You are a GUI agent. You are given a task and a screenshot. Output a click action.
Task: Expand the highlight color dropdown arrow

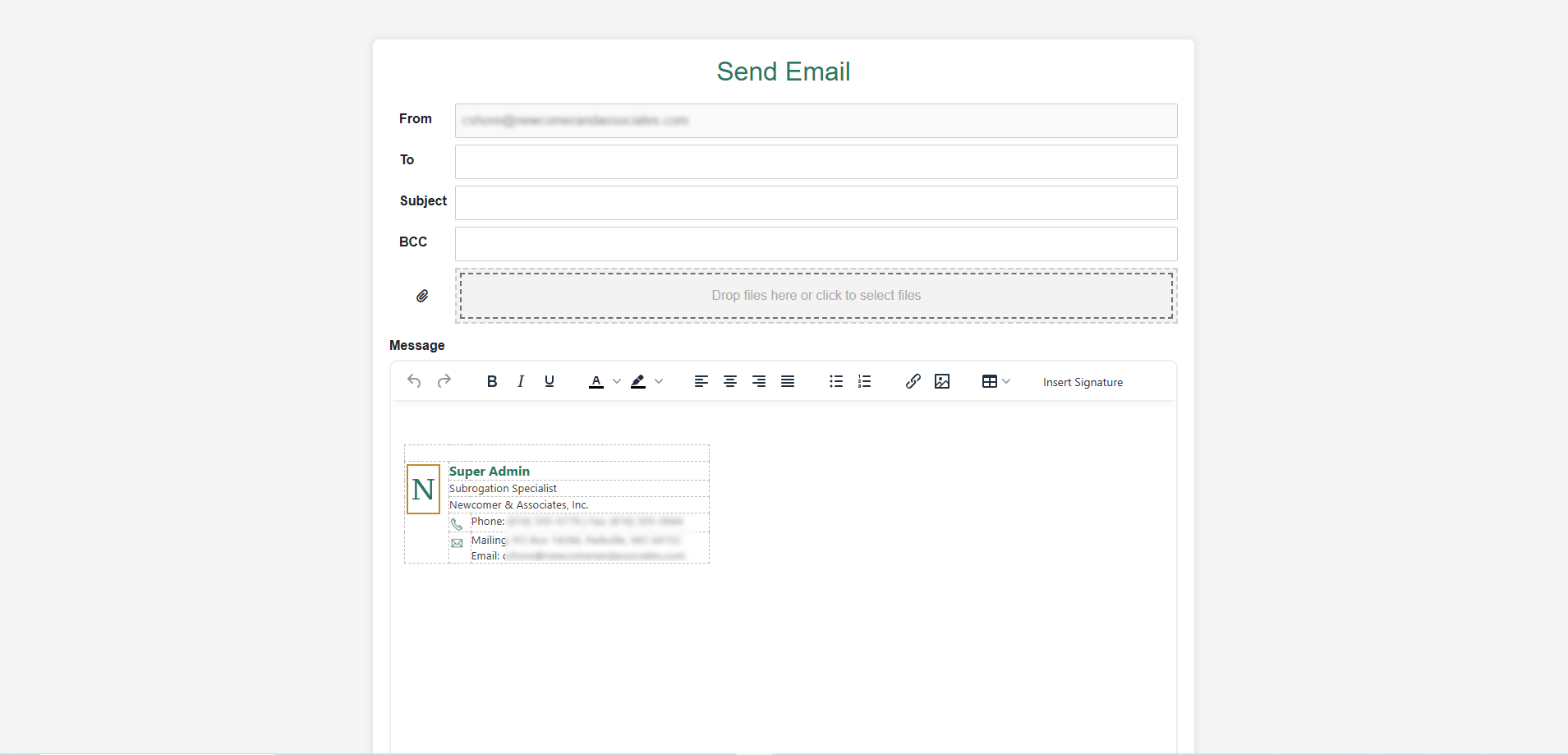[659, 381]
